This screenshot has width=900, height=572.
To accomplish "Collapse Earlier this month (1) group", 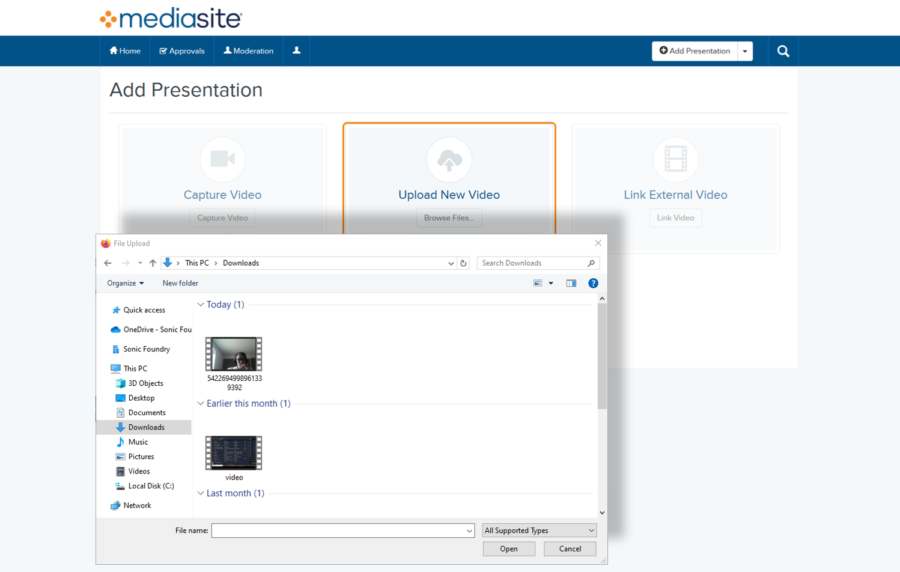I will click(x=201, y=403).
